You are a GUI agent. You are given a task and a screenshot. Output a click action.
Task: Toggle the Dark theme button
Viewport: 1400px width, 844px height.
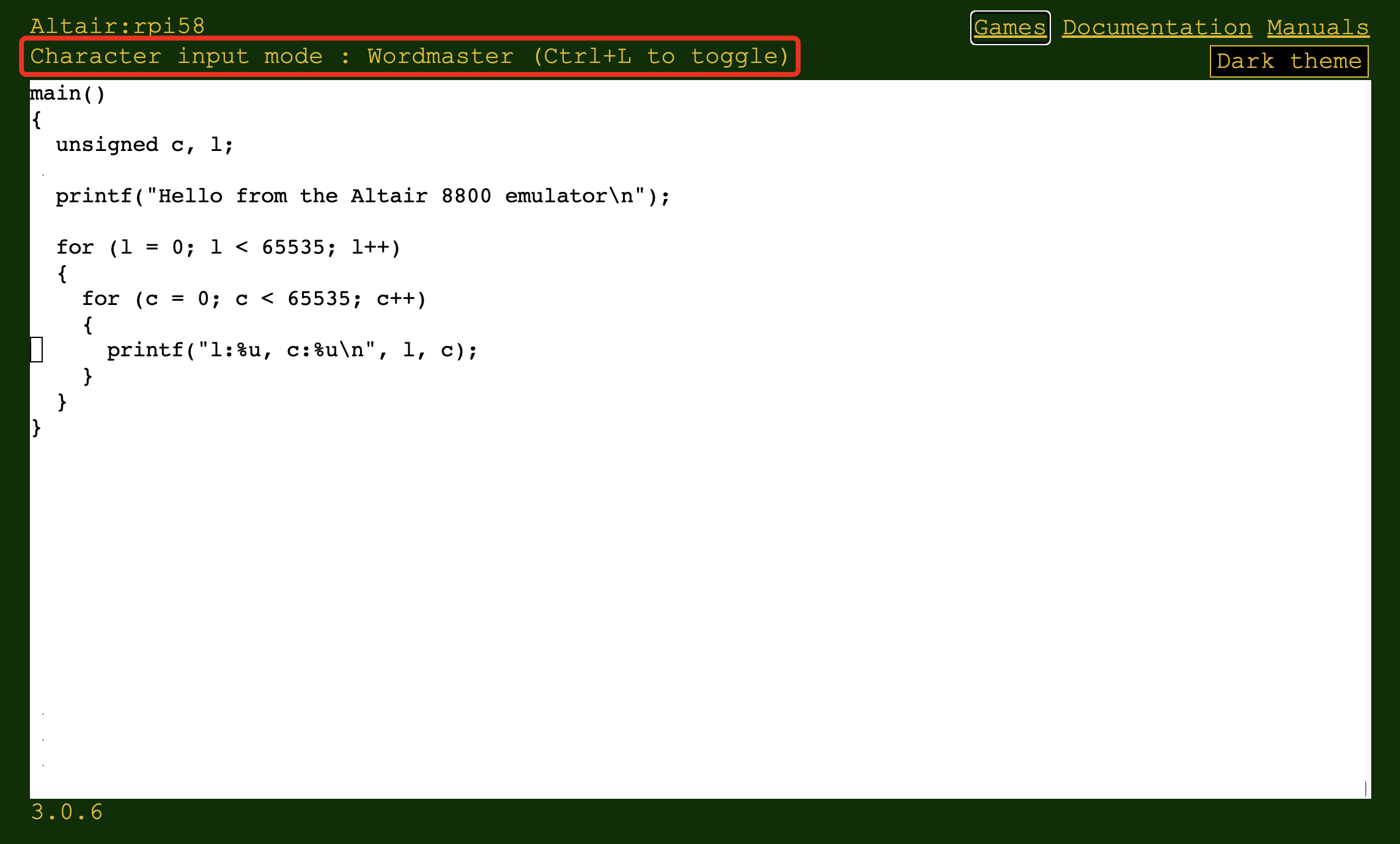click(1289, 61)
